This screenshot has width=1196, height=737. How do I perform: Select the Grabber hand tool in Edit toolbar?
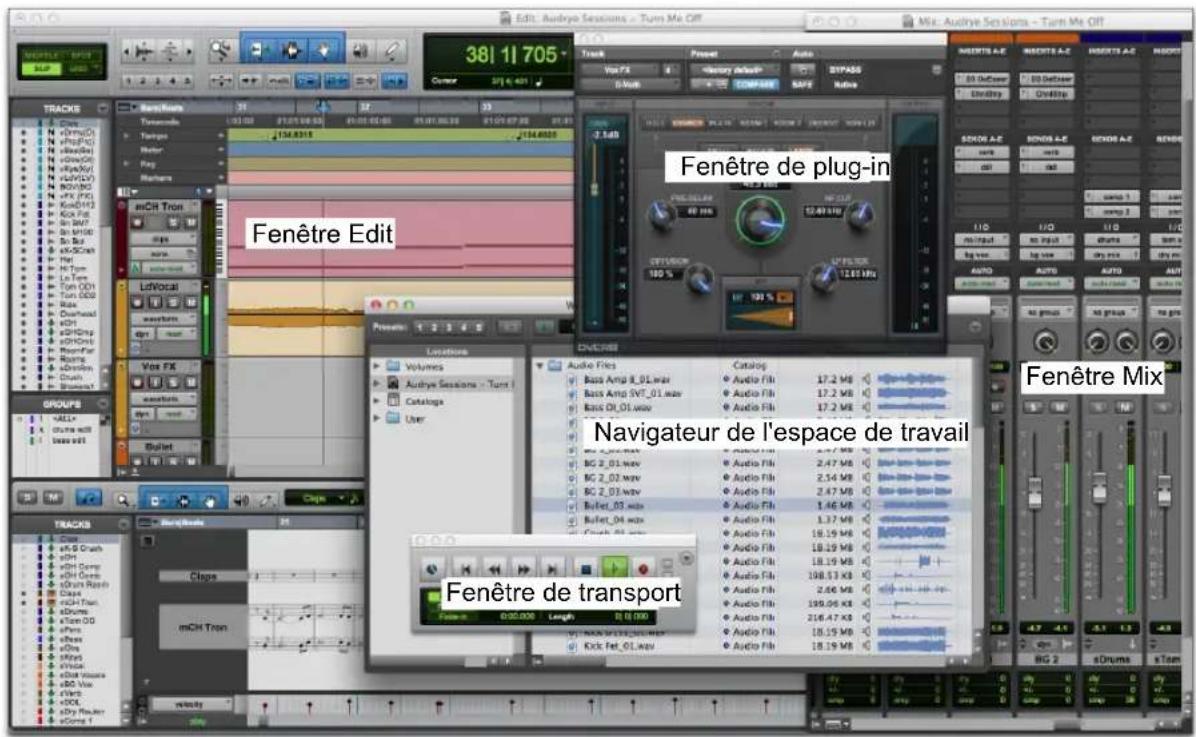324,50
